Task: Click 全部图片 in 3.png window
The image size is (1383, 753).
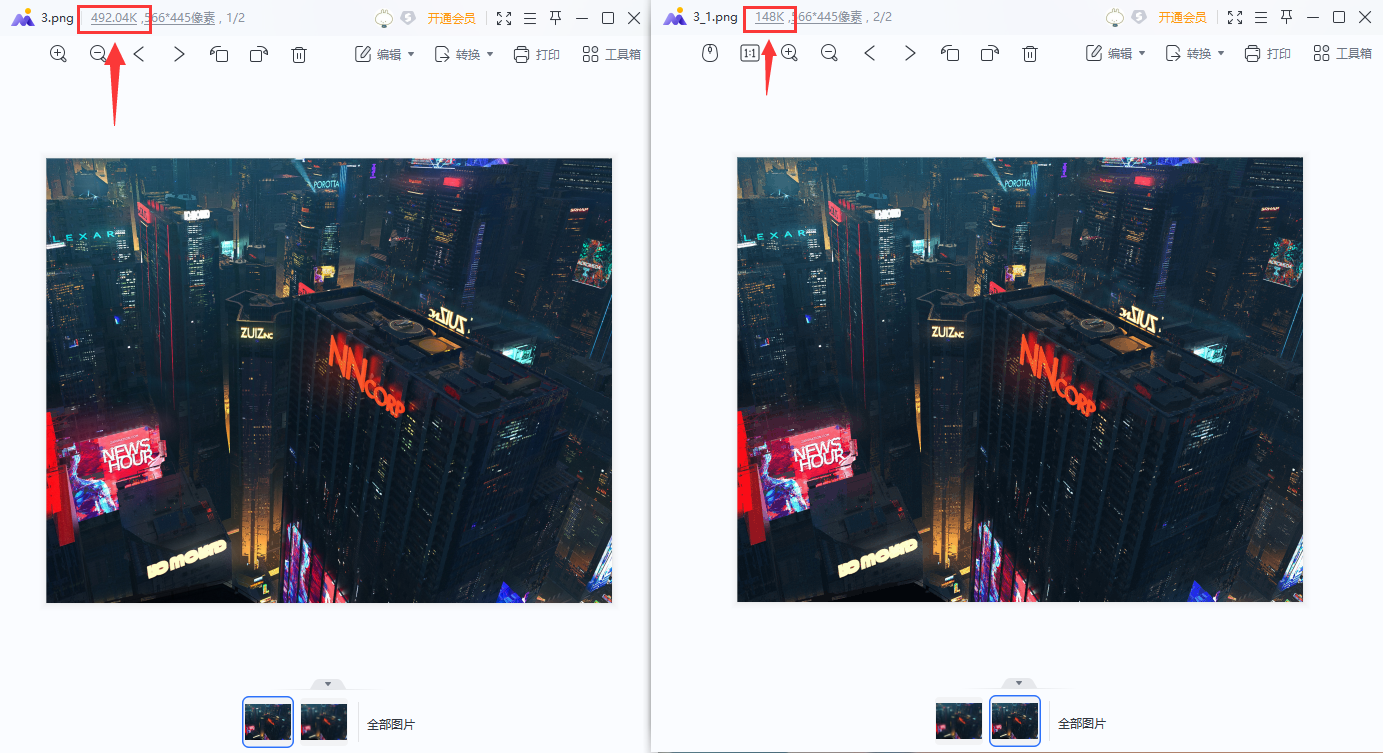Action: coord(391,724)
